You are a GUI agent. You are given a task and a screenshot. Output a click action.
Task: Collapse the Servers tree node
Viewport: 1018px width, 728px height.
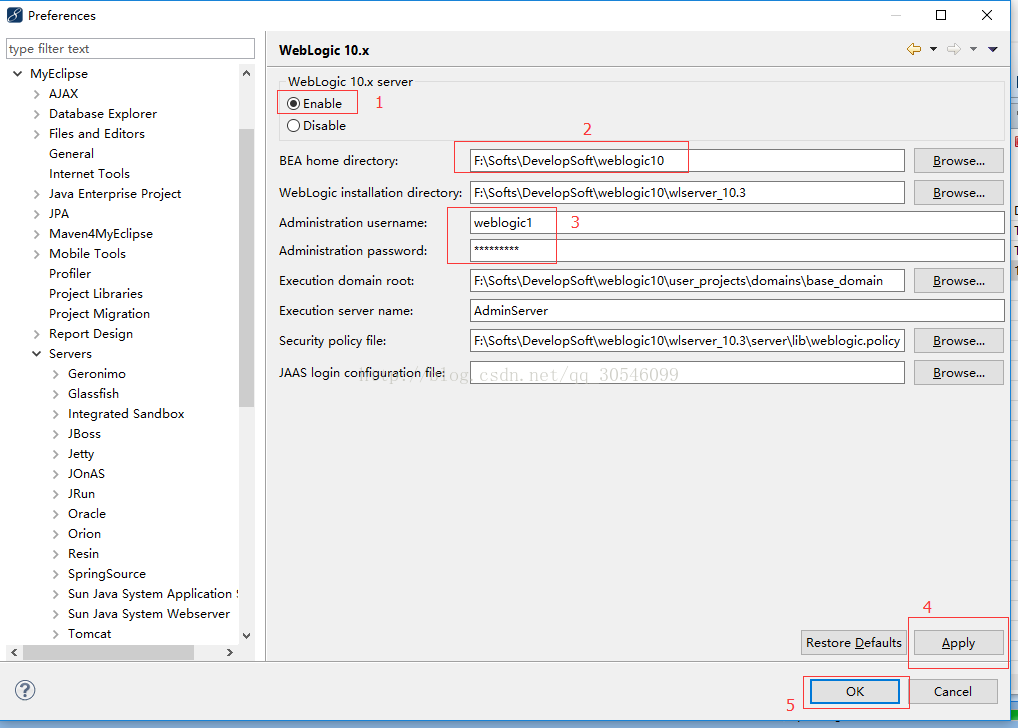pos(36,354)
